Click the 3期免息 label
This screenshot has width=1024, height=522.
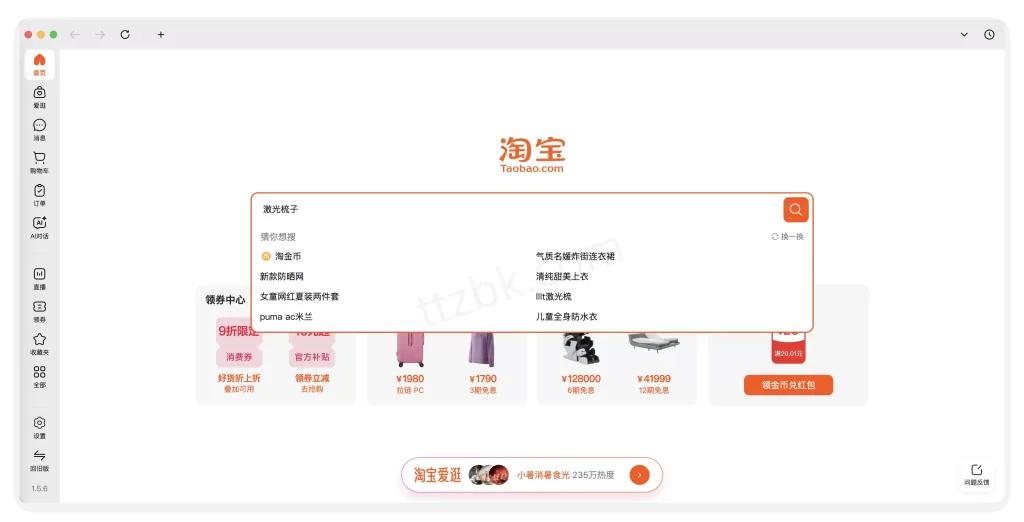click(483, 390)
